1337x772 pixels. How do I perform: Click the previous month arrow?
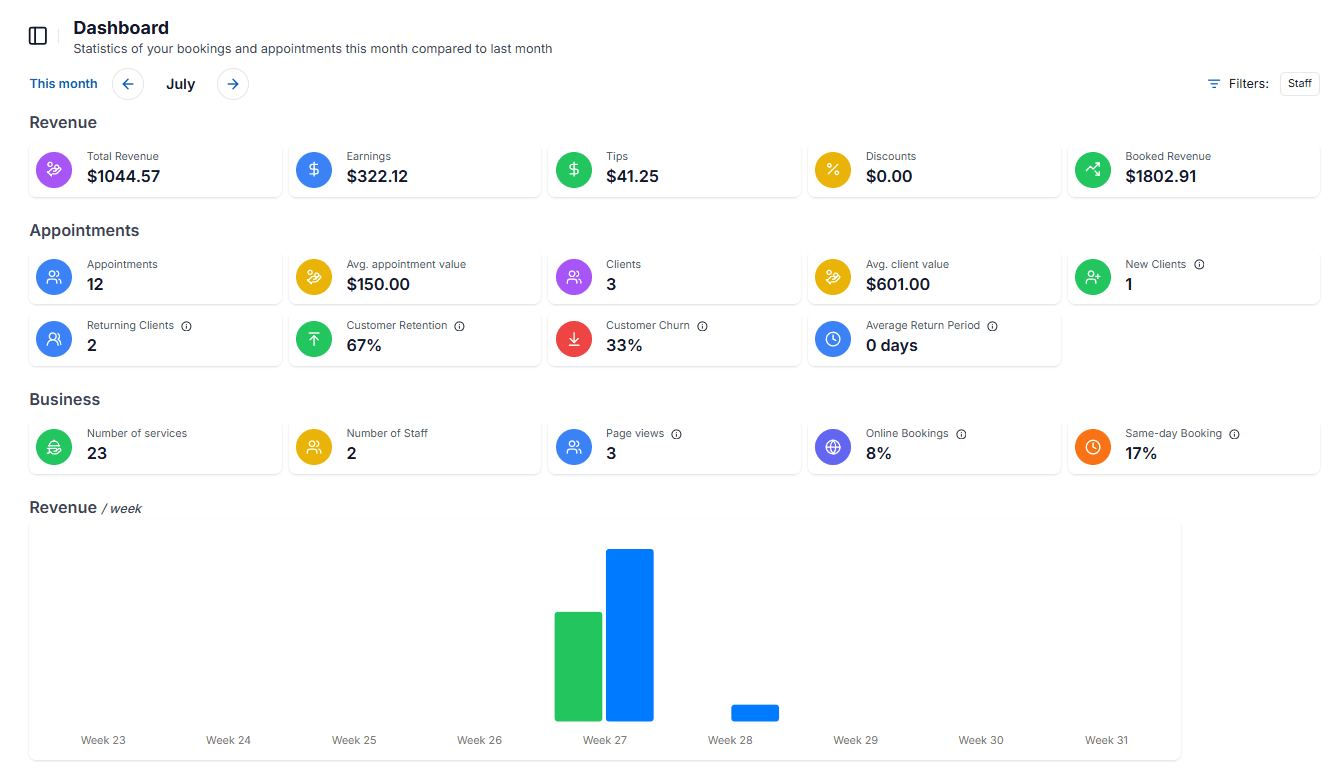point(127,84)
